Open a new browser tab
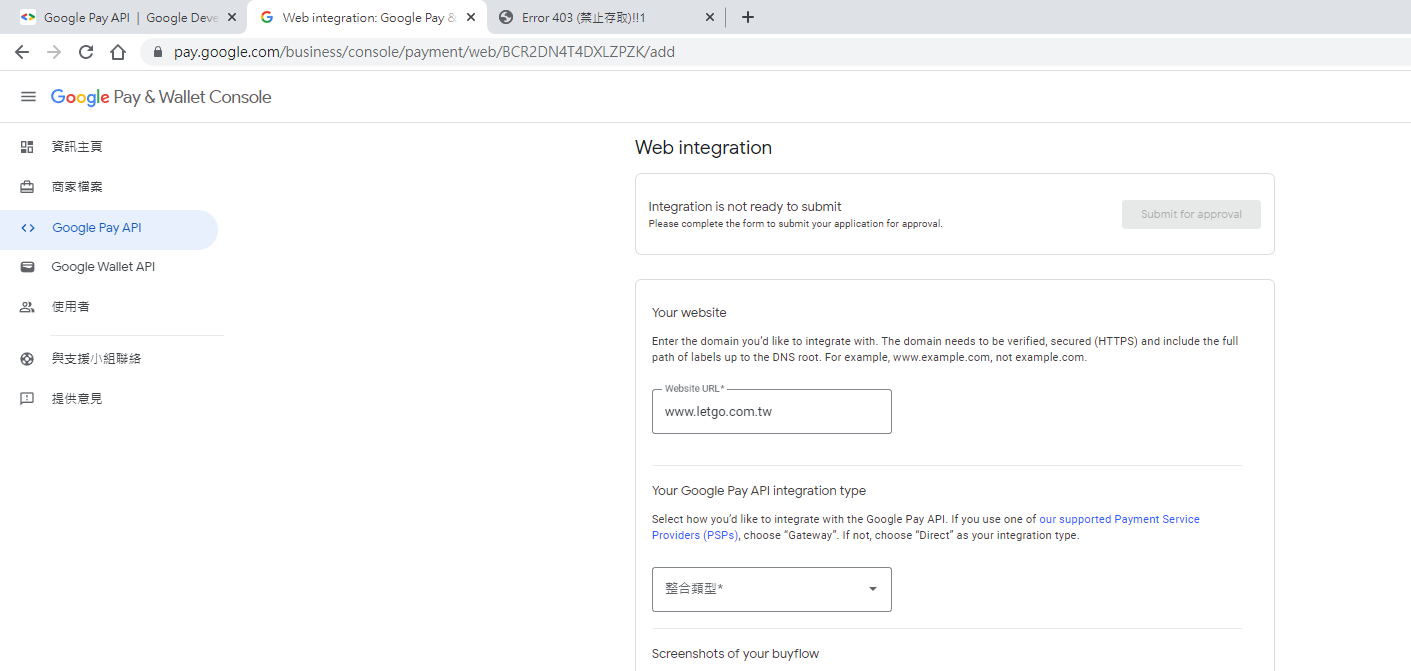Screen dimensions: 1411x671 click(748, 17)
